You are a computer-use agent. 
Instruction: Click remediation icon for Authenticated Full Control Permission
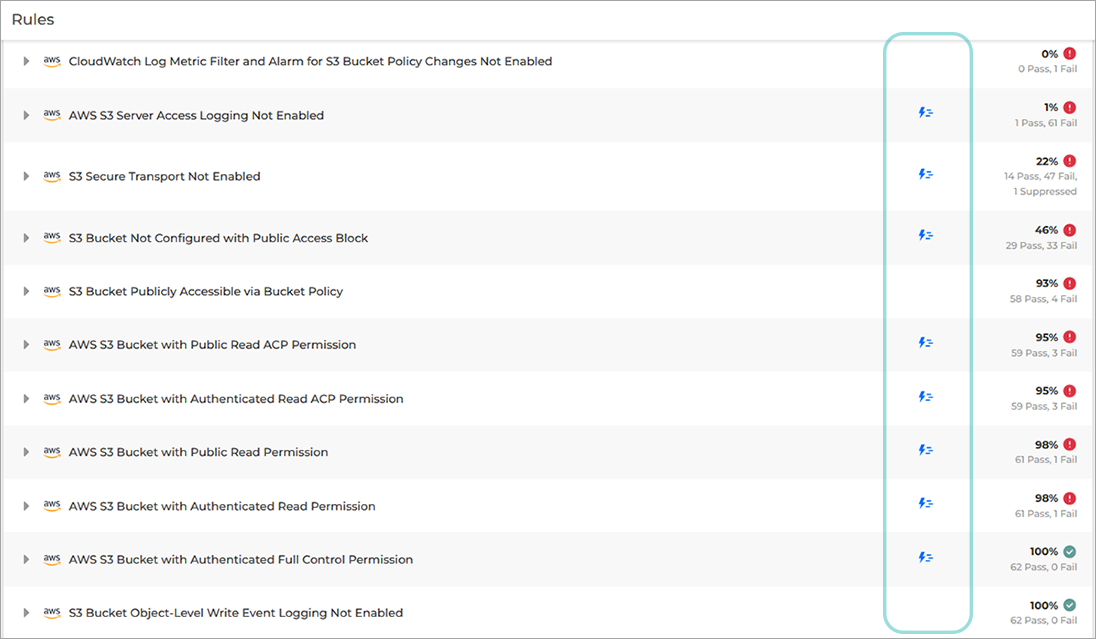(x=925, y=557)
